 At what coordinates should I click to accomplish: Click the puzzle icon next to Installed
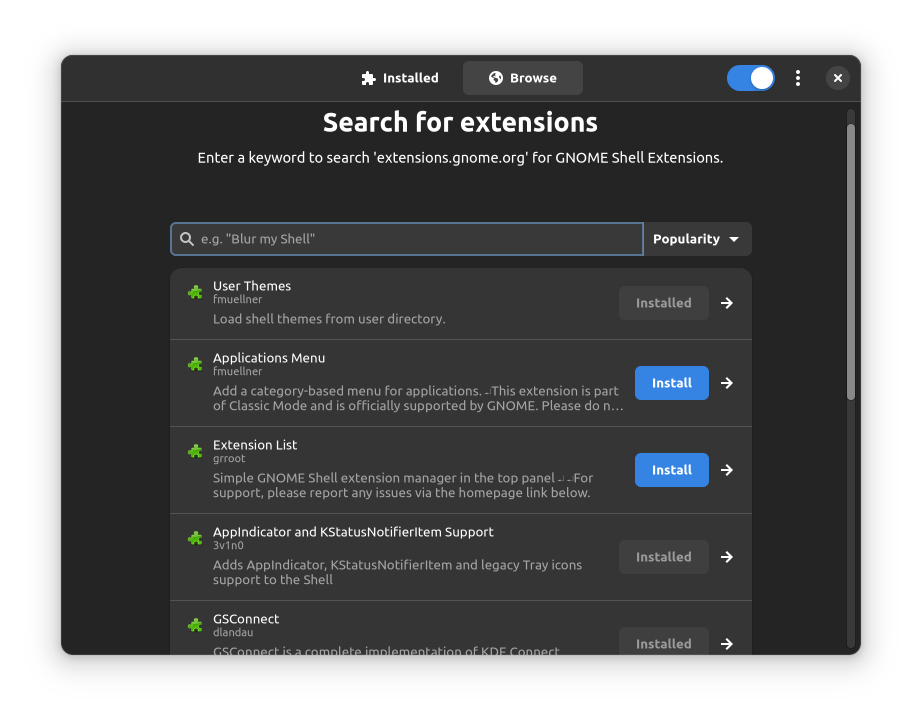coord(367,77)
